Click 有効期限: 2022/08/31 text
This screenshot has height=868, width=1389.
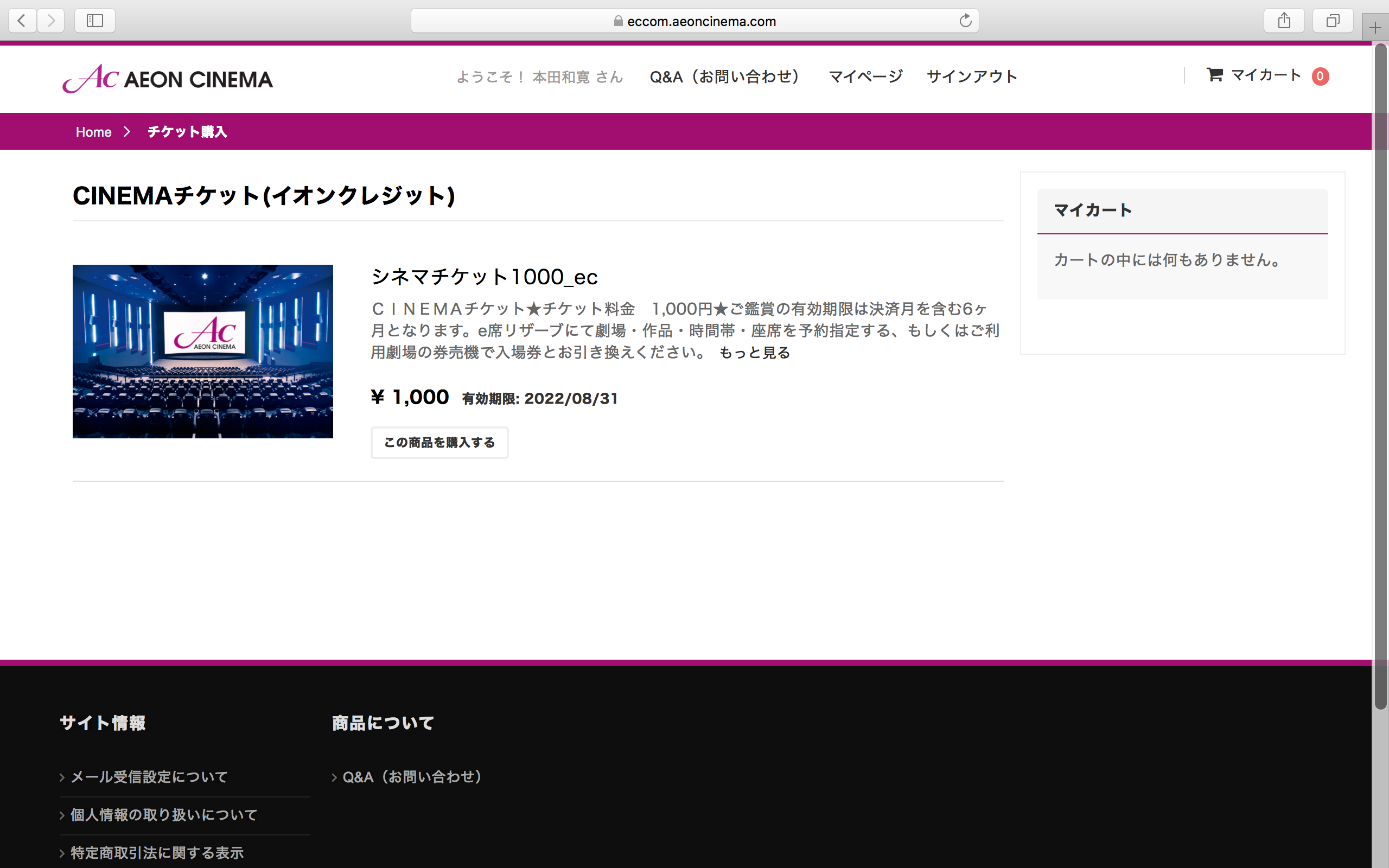pyautogui.click(x=540, y=398)
